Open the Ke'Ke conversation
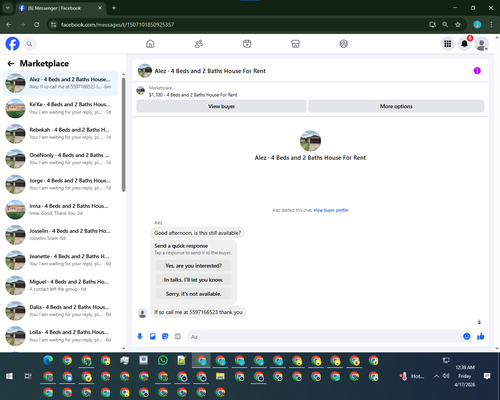 tap(60, 108)
